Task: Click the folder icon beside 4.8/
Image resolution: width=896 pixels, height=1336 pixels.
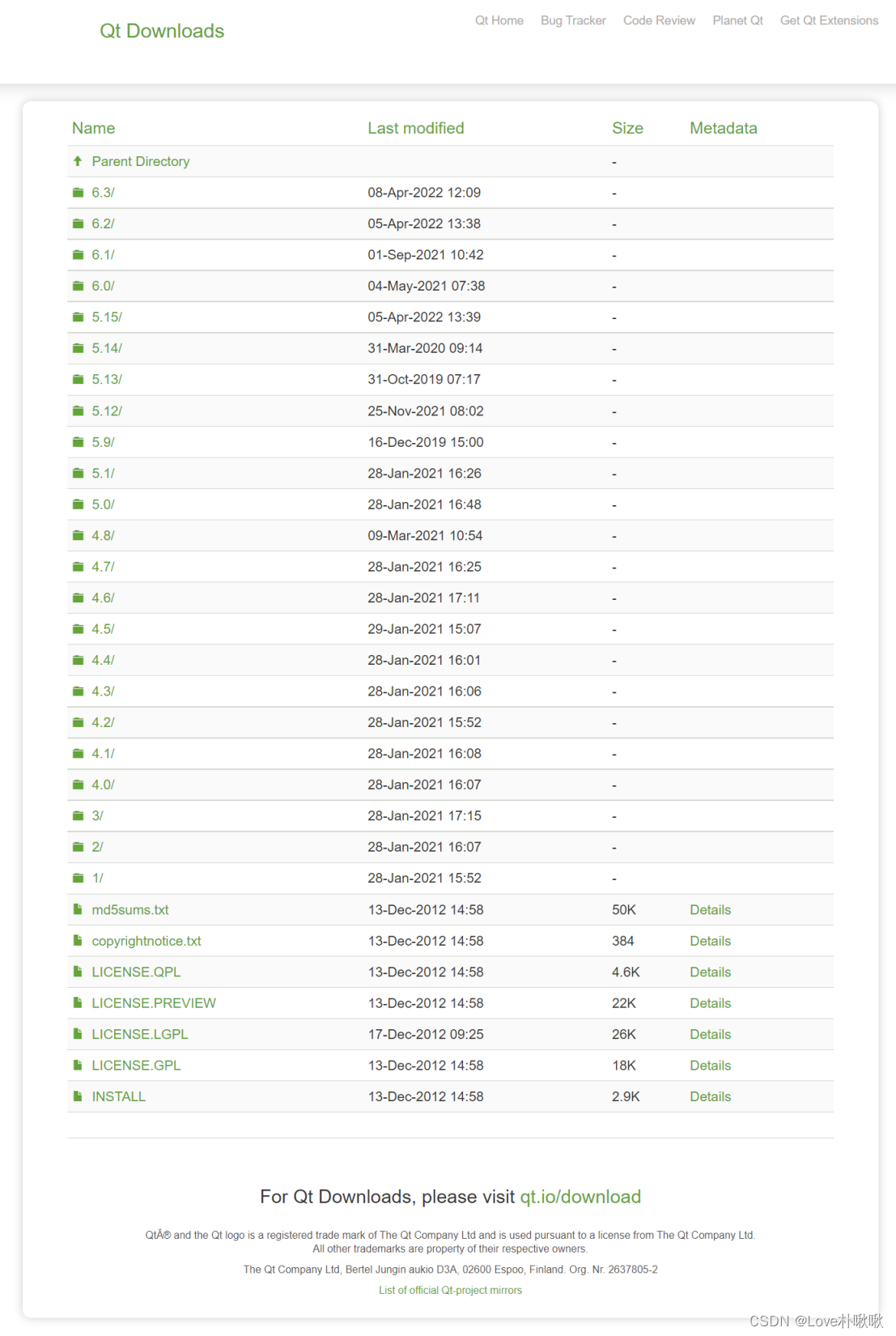Action: pyautogui.click(x=78, y=536)
